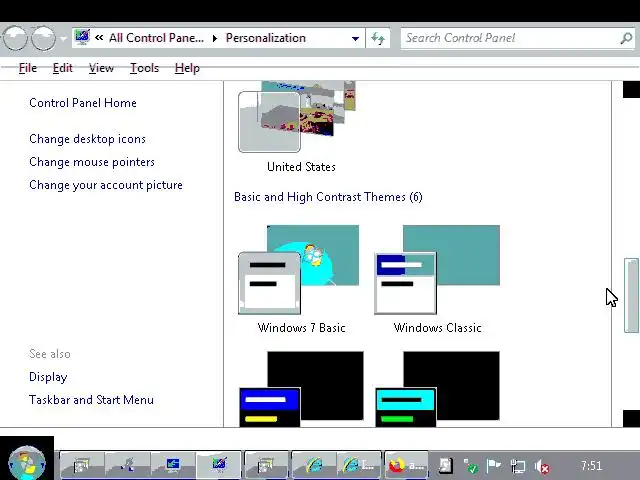Open the Help menu
Screen dimensions: 640x480
[x=187, y=68]
